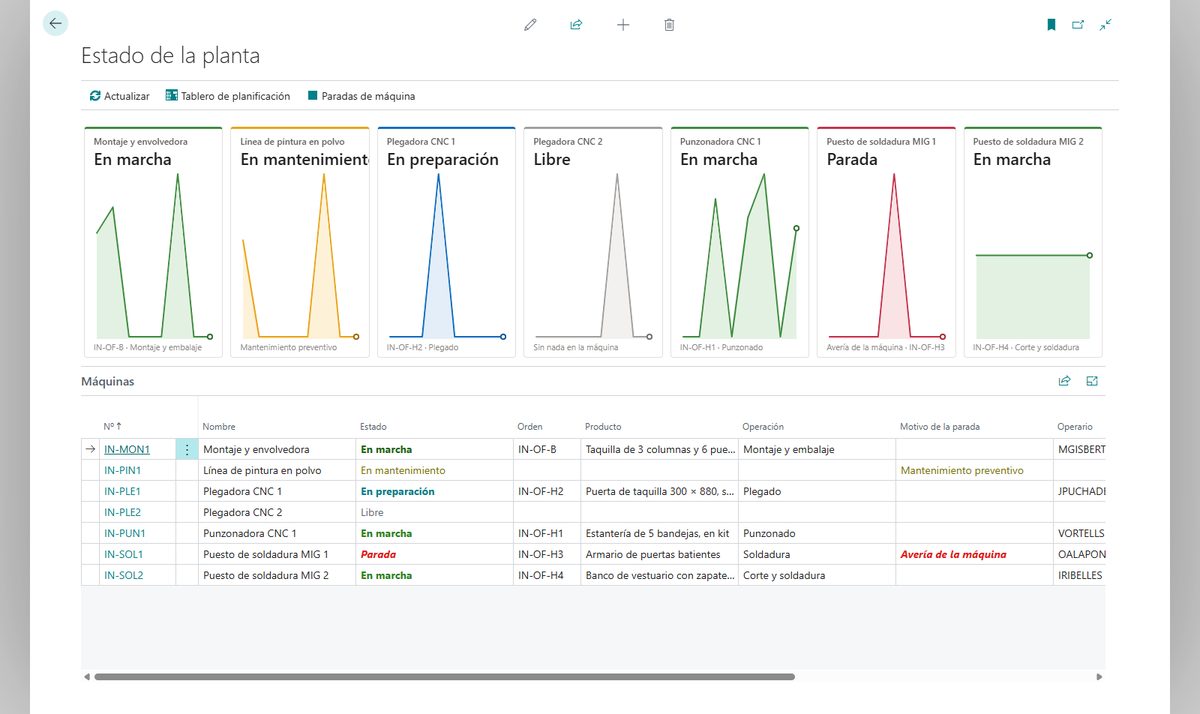Click the Actualizar refresh action

coord(120,96)
